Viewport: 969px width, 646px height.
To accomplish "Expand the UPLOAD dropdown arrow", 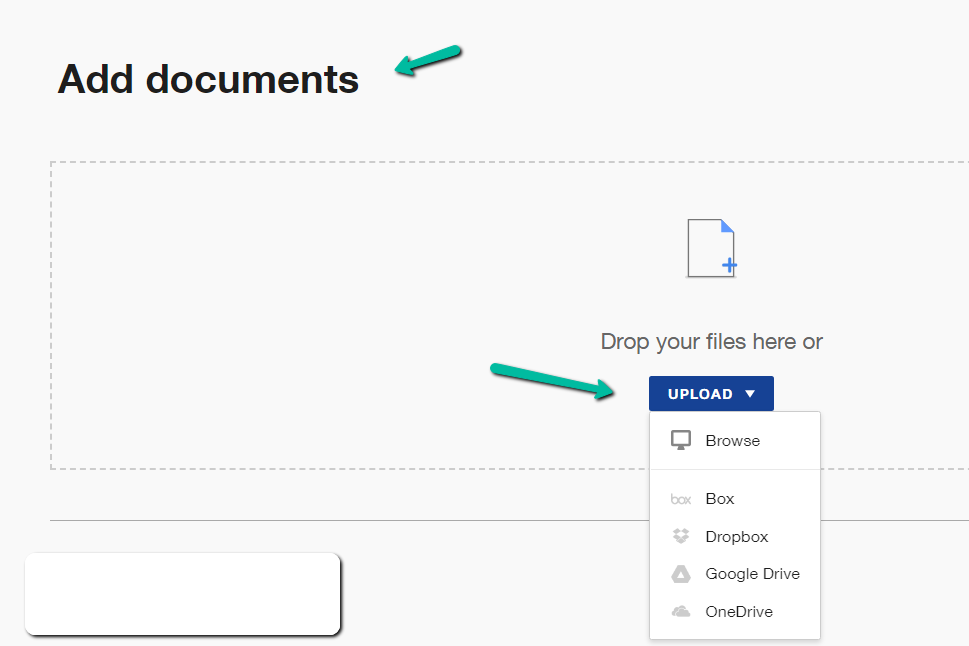I will tap(750, 394).
